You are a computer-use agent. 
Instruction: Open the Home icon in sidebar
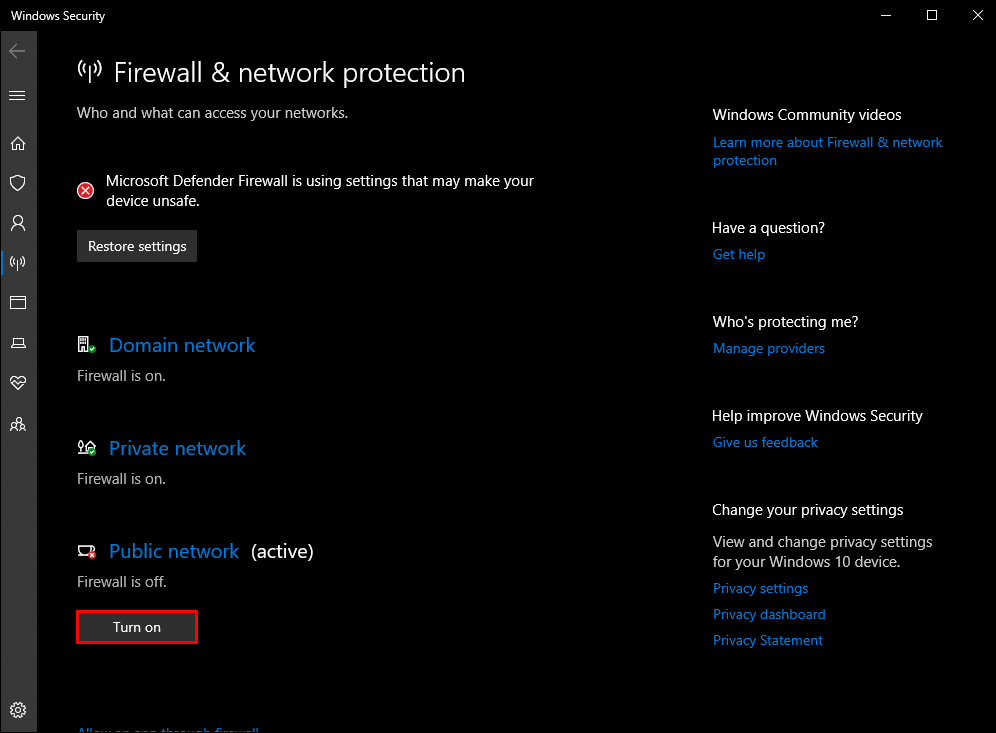point(18,144)
